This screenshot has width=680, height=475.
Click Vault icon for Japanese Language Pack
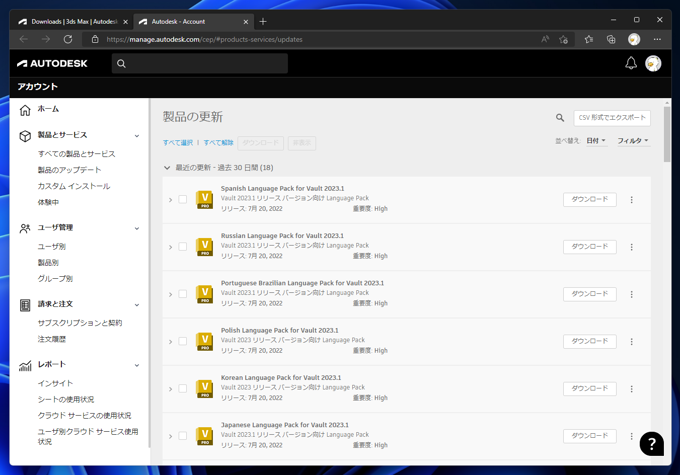pos(204,436)
